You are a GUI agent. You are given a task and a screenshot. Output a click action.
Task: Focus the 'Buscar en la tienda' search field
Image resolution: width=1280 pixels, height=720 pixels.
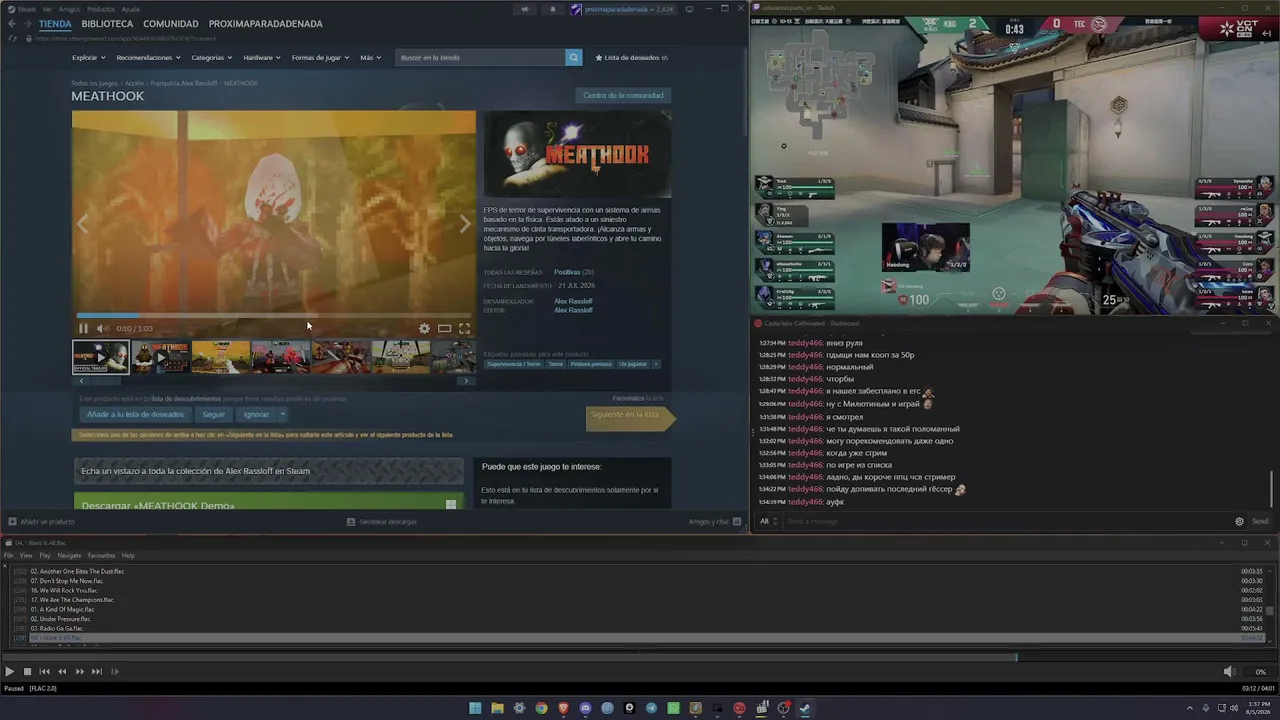point(480,57)
